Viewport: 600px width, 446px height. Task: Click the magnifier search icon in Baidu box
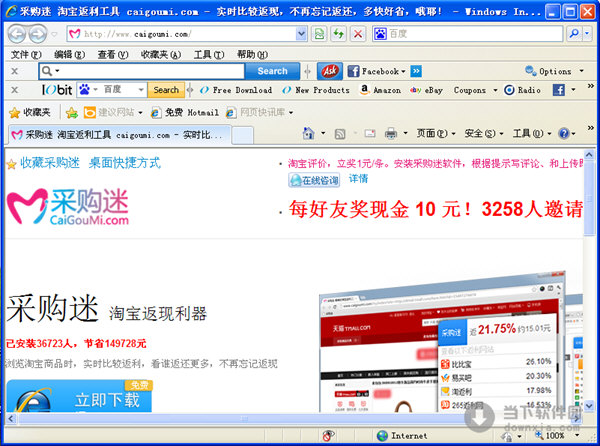click(574, 34)
